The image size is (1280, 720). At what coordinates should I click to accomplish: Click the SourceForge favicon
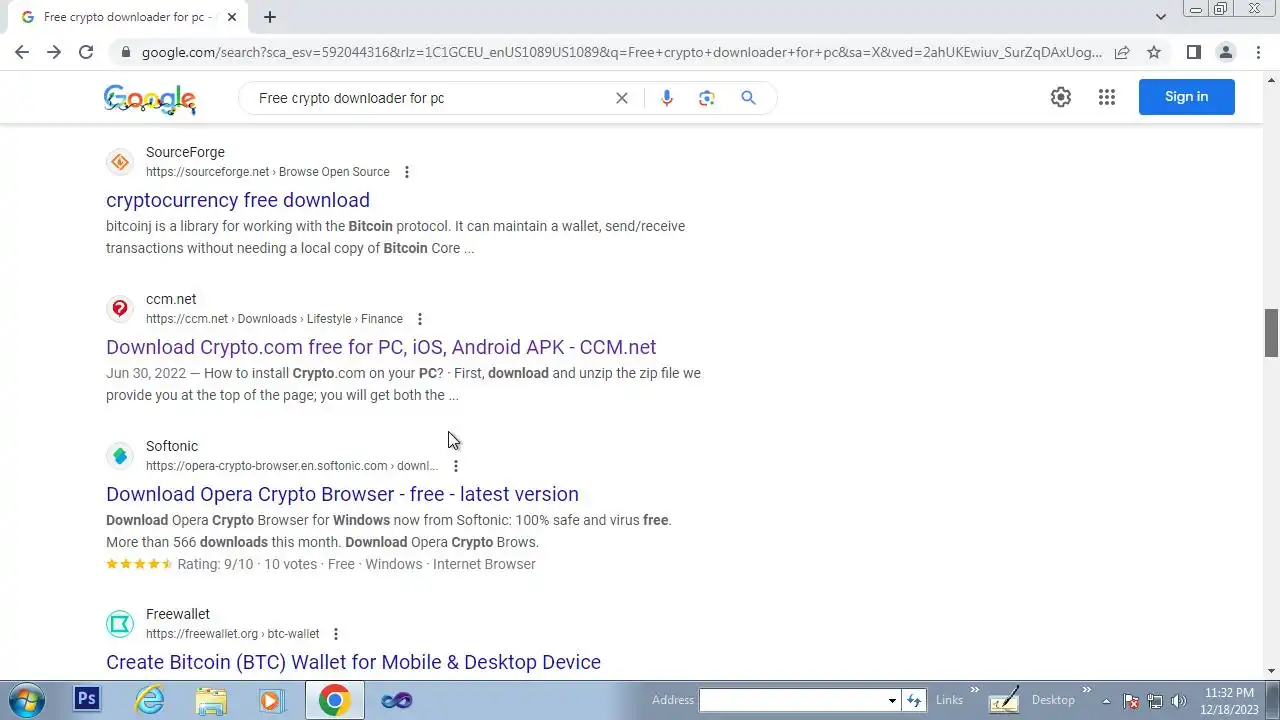120,162
